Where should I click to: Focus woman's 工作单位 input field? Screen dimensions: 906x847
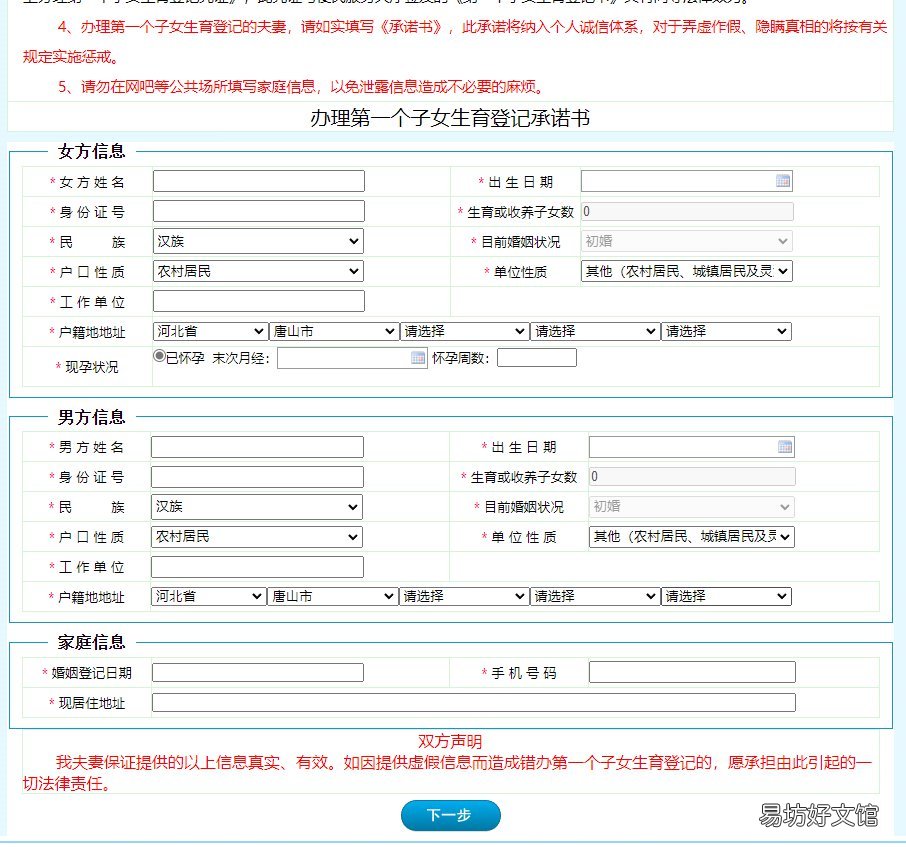259,301
